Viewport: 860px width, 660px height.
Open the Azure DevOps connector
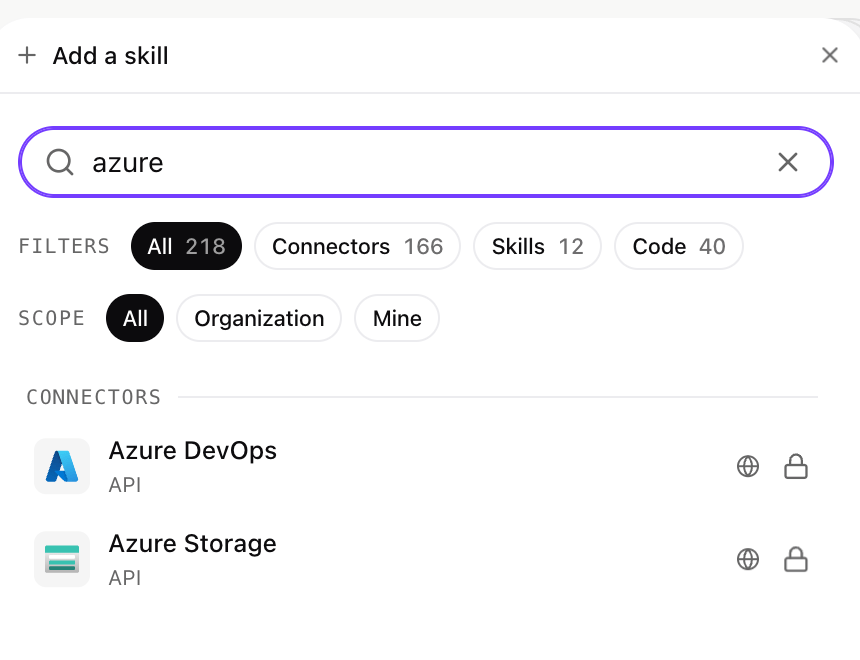422,466
